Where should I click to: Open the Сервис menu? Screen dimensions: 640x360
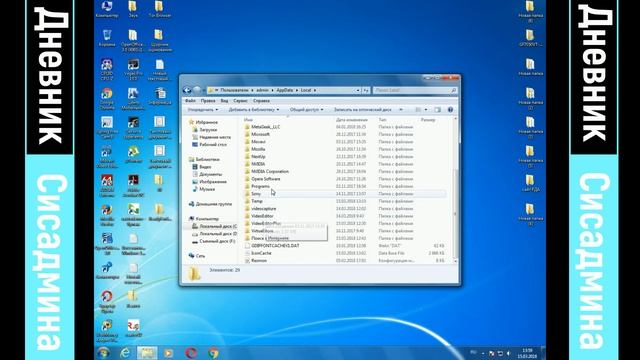240,100
